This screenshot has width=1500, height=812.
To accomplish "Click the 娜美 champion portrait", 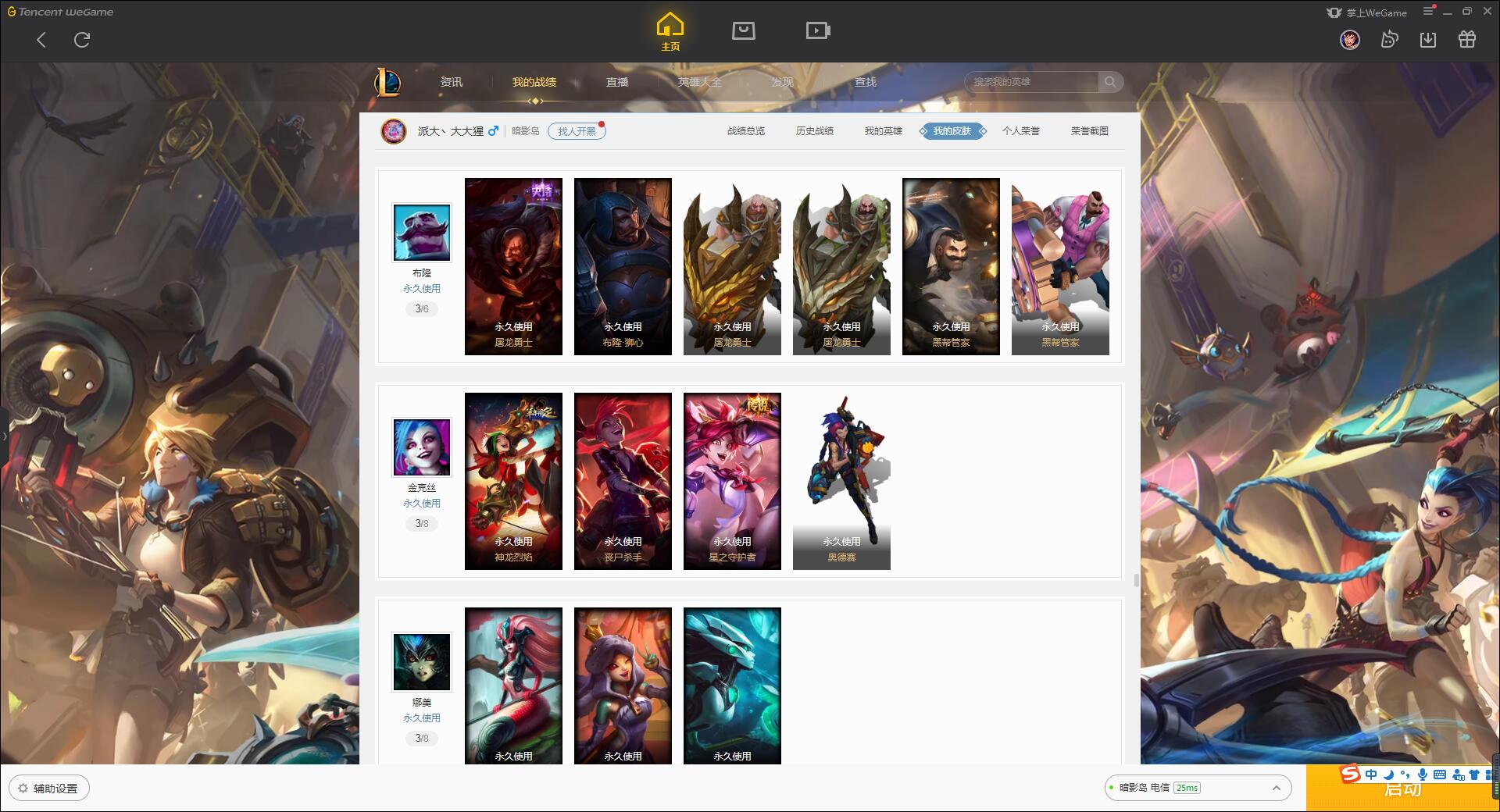I will [x=422, y=662].
